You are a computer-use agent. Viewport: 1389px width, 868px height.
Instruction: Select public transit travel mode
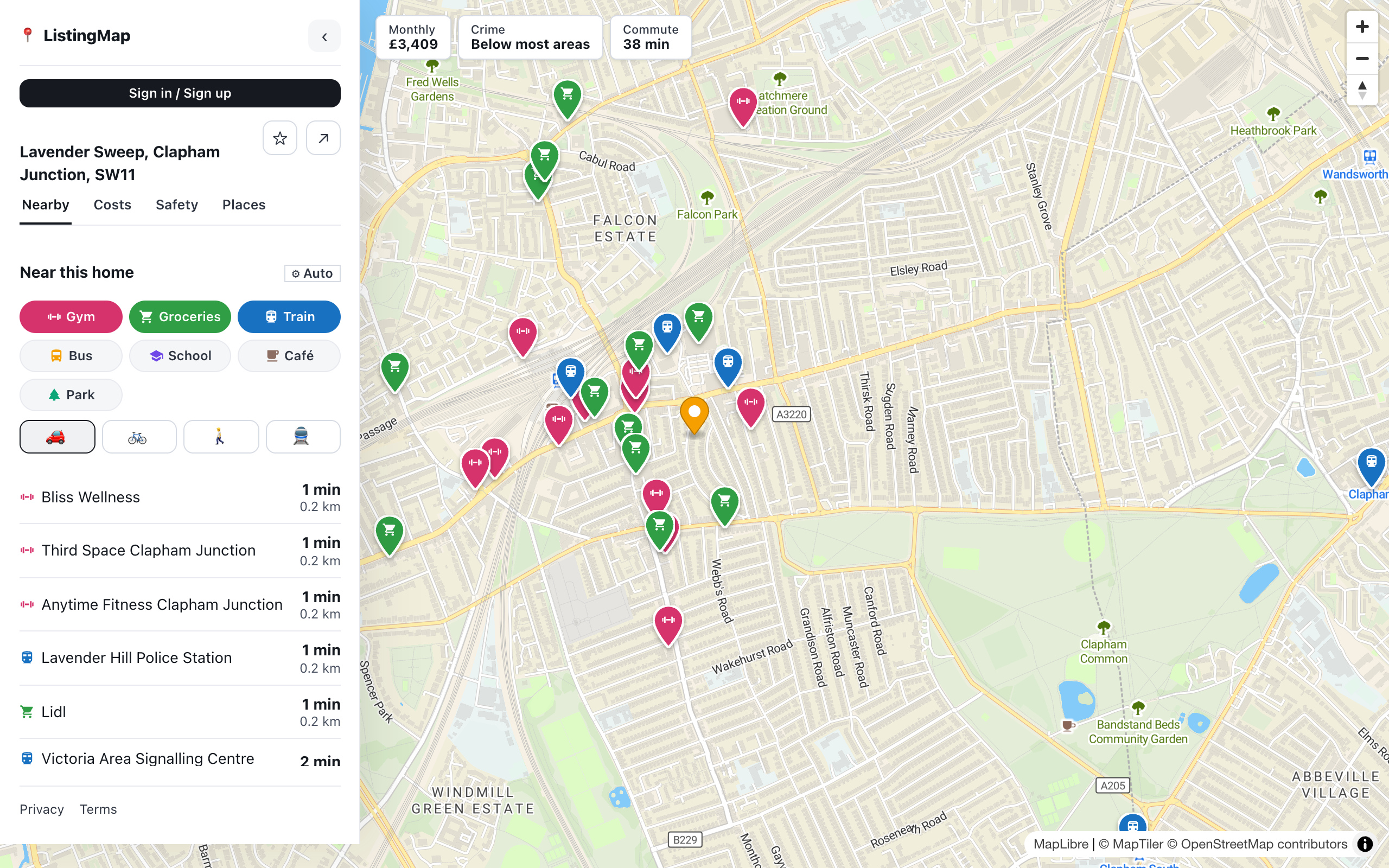[303, 437]
